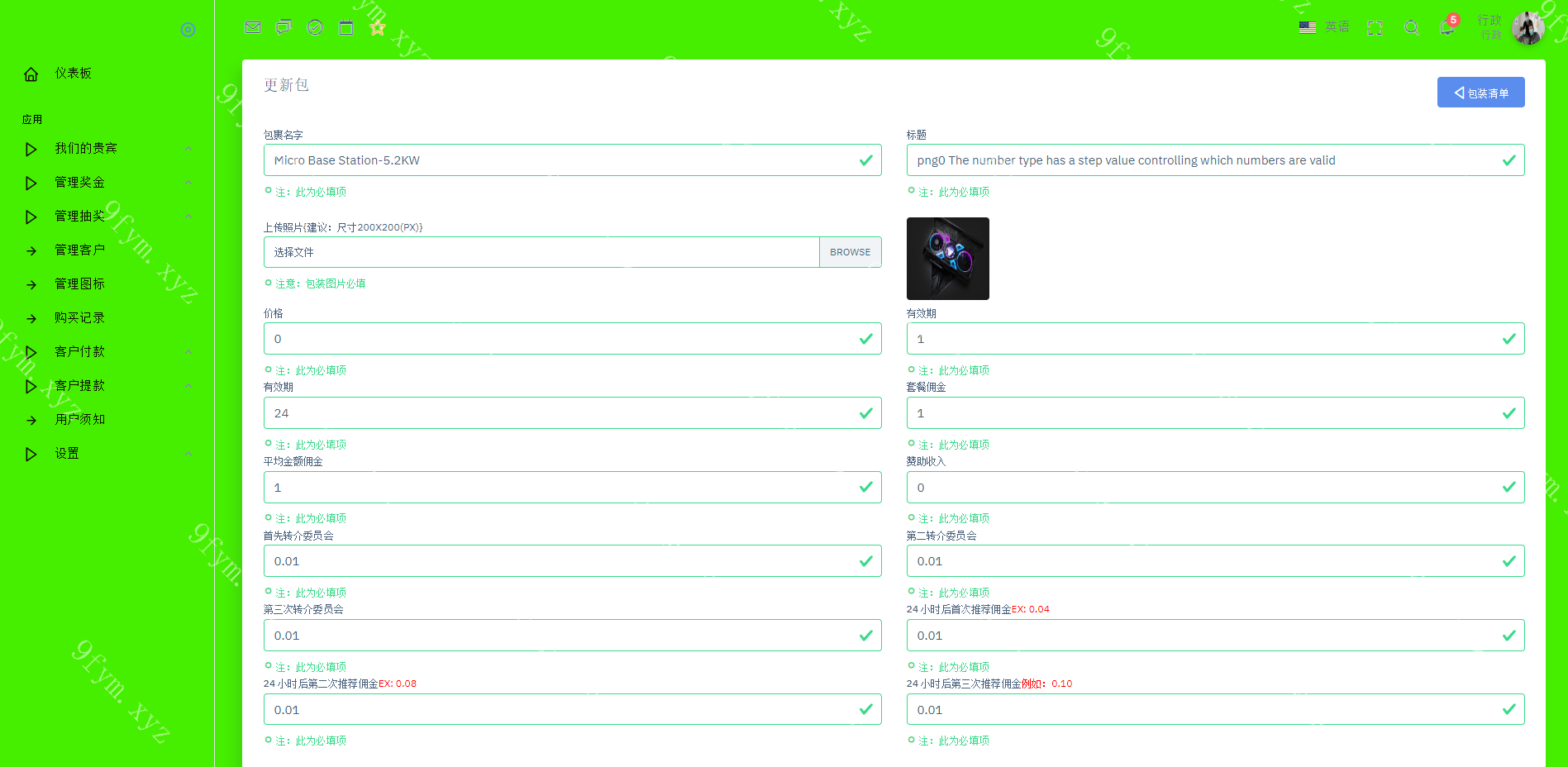Click the 应用 sidebar section label
The width and height of the screenshot is (1568, 767).
click(32, 120)
